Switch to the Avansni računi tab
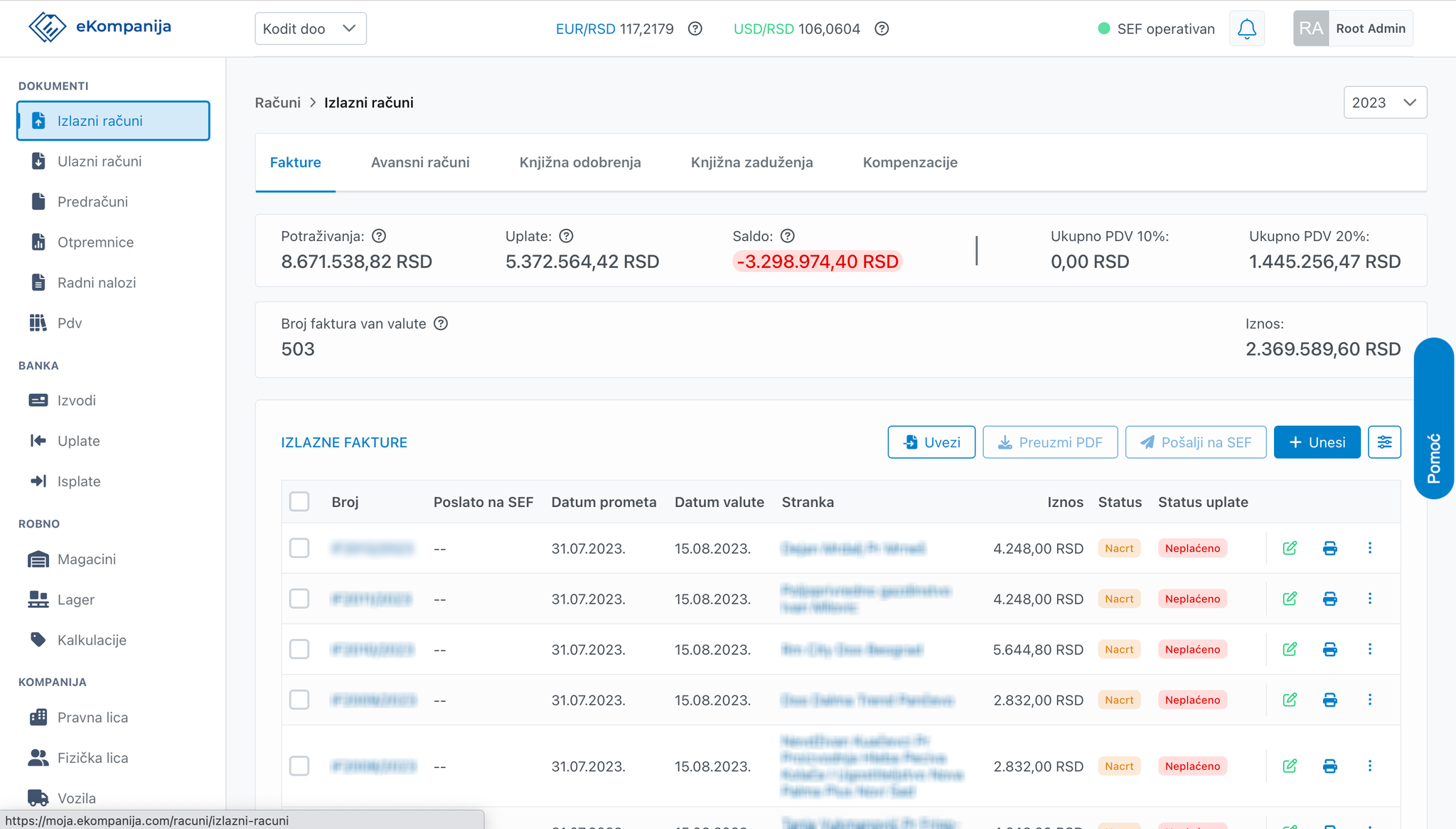The height and width of the screenshot is (829, 1456). click(x=420, y=162)
